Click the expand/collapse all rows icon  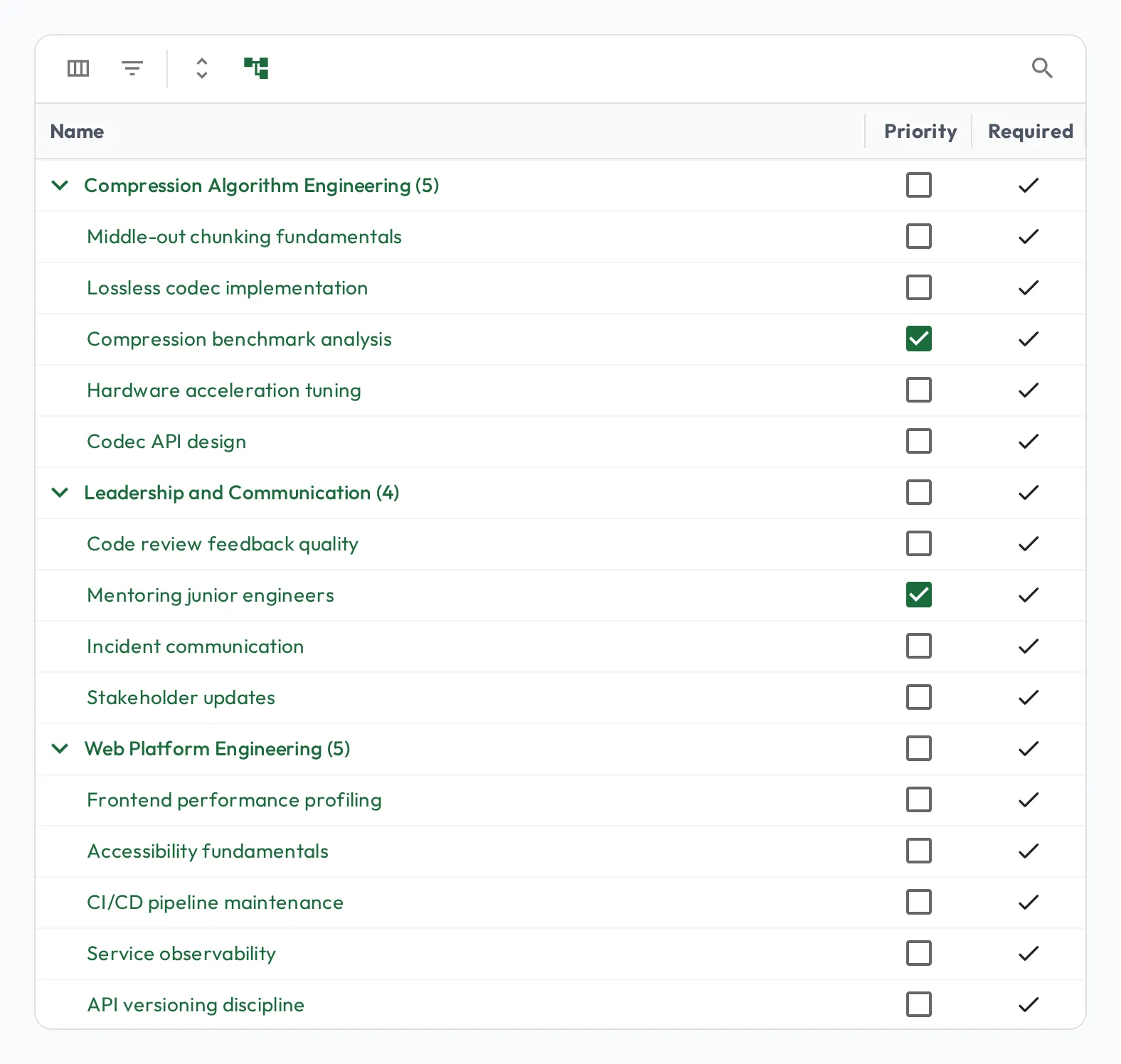click(x=202, y=68)
